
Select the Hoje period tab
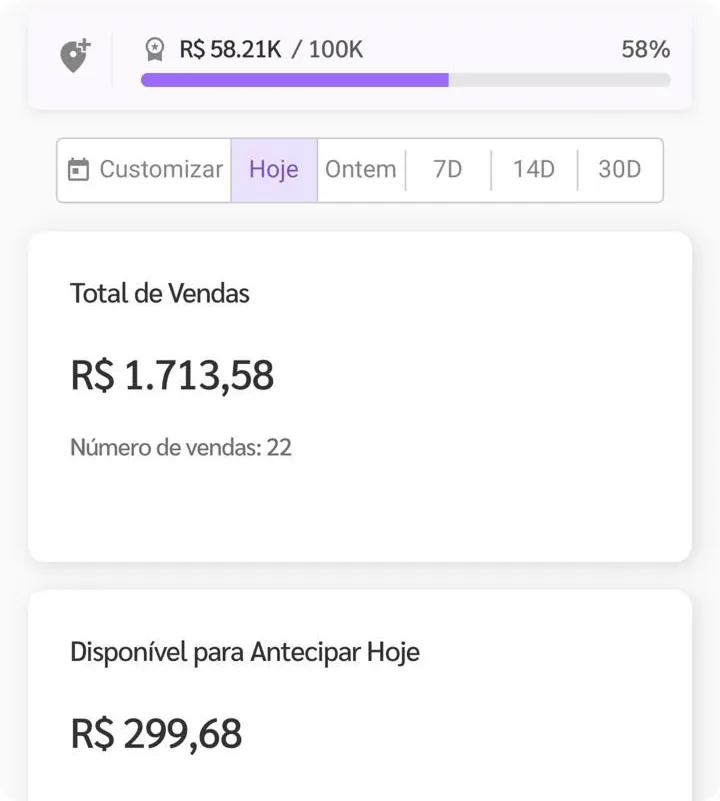coord(274,170)
